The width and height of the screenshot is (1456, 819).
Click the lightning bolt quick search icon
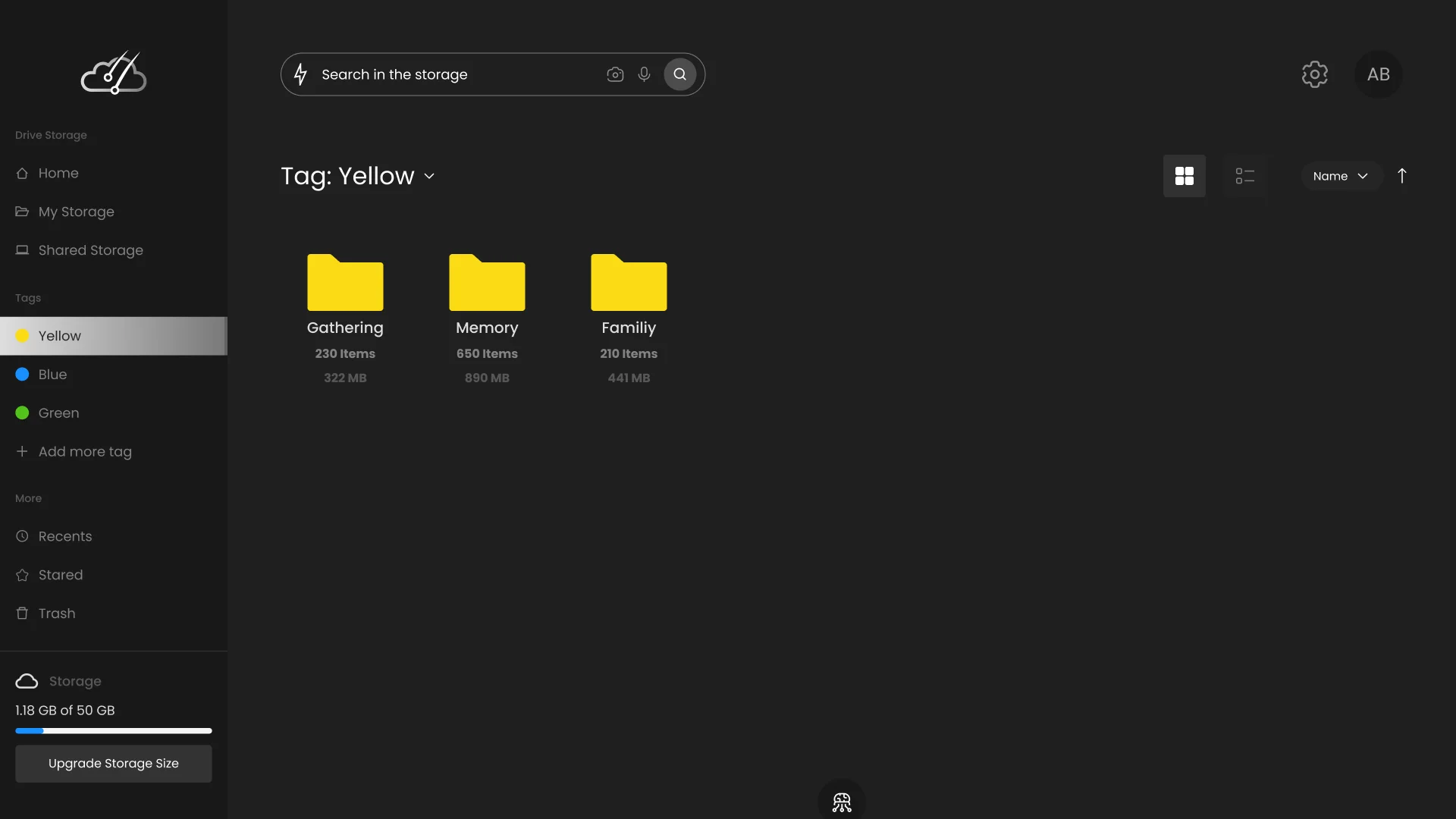[x=301, y=74]
